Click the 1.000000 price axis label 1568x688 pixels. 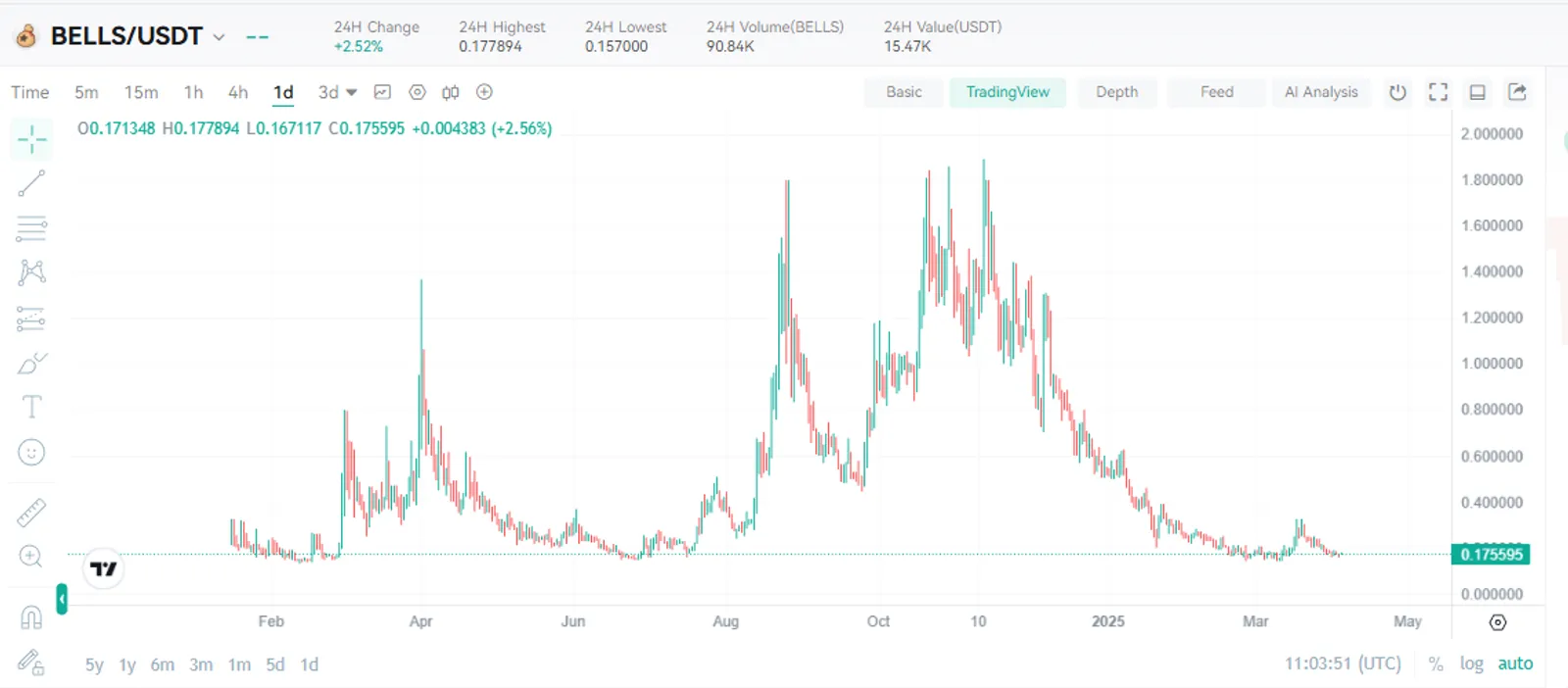1492,364
